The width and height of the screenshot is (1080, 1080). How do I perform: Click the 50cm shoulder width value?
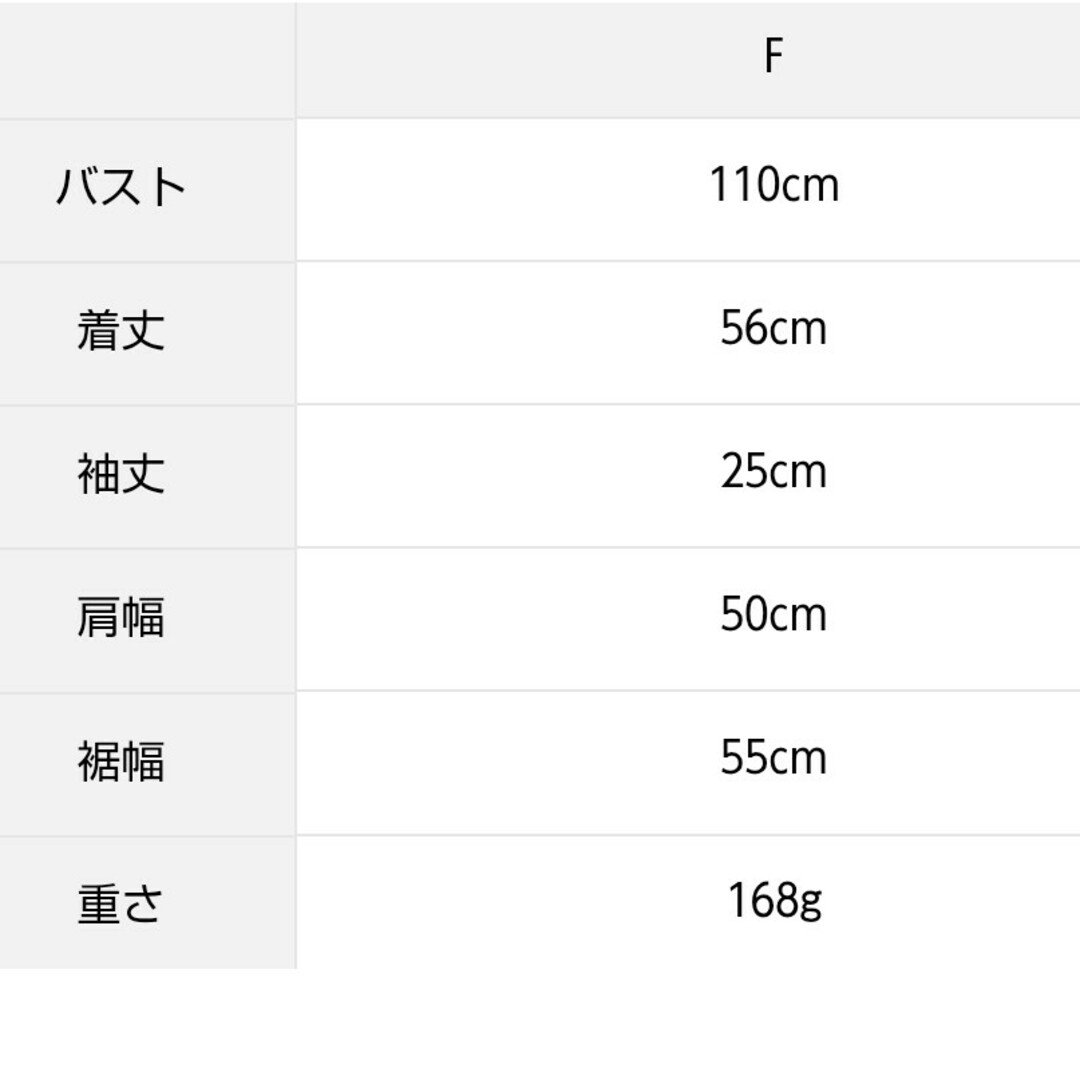[x=773, y=614]
